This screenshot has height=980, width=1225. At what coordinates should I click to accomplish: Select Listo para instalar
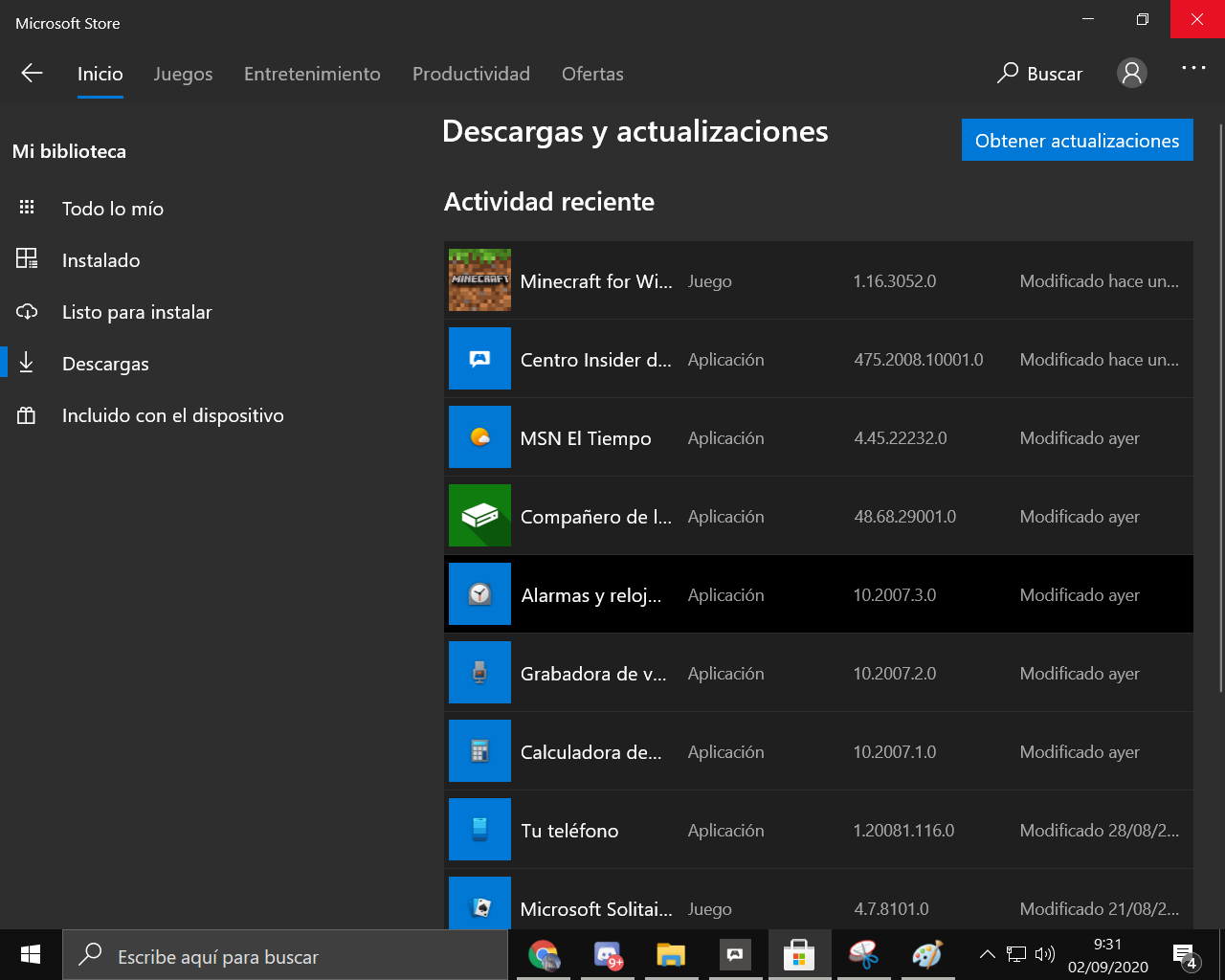[x=137, y=312]
